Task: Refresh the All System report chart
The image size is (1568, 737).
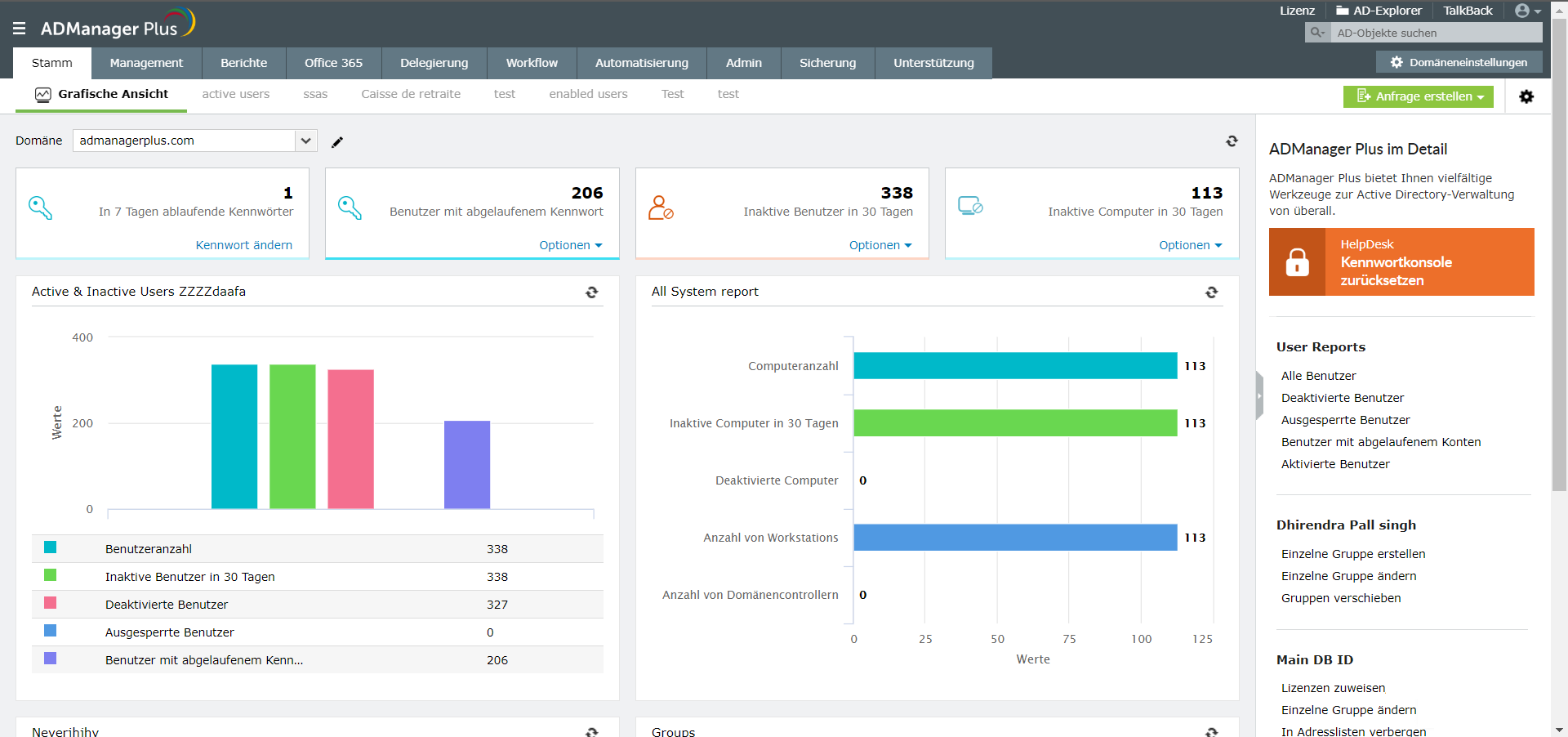Action: [x=1211, y=293]
